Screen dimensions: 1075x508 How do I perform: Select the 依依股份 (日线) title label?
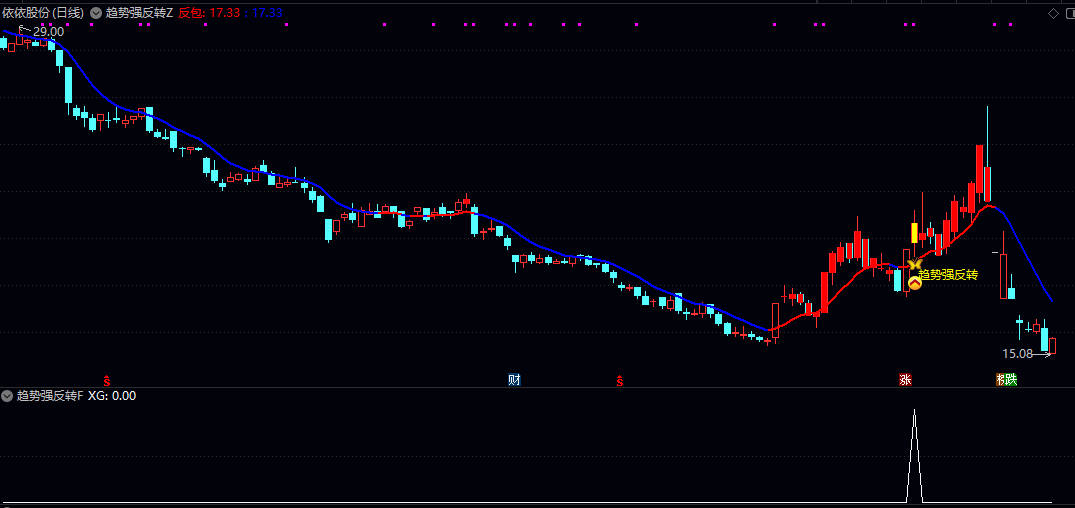pyautogui.click(x=43, y=13)
